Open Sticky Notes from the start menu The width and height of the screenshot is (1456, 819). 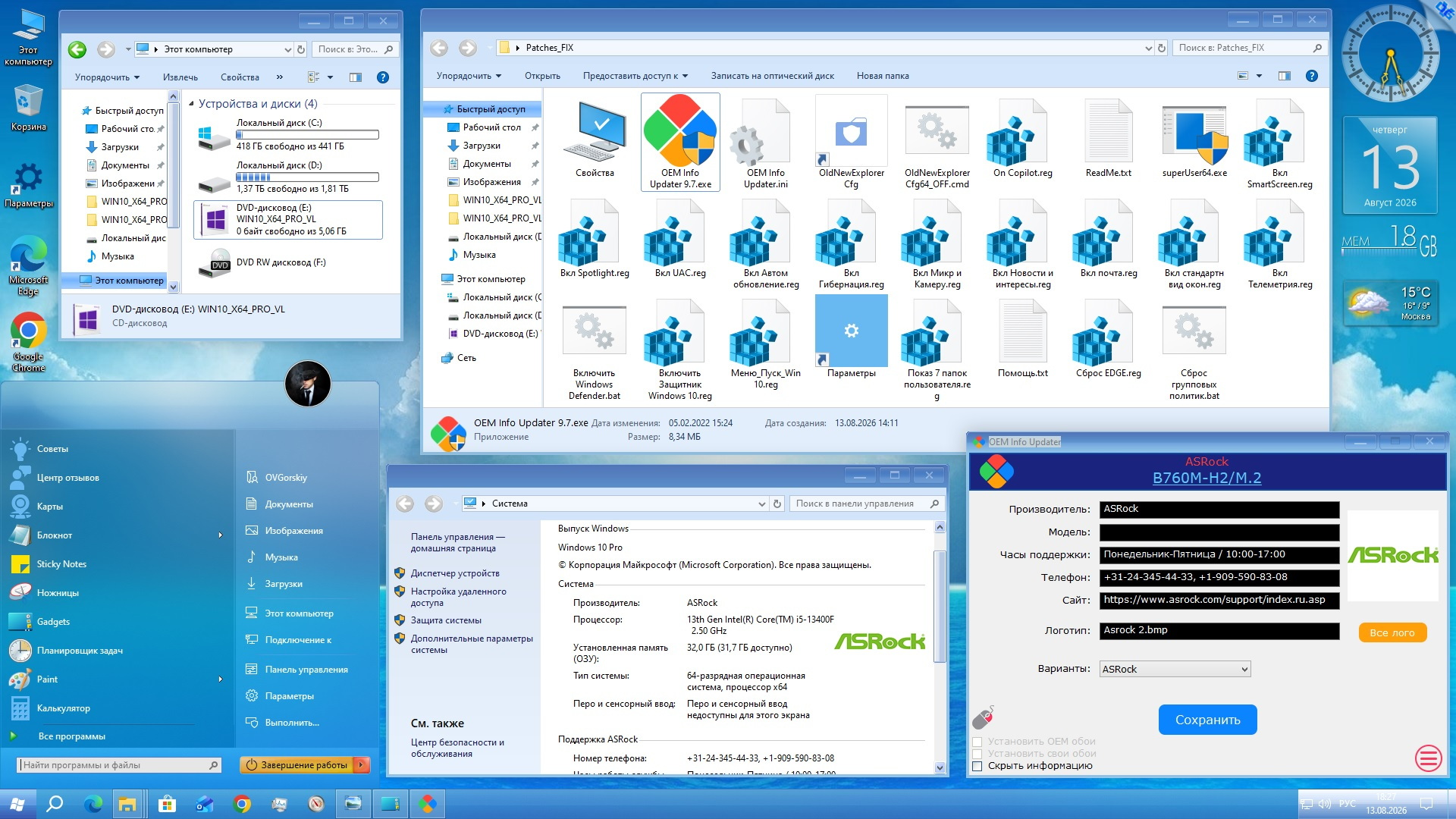click(x=61, y=564)
